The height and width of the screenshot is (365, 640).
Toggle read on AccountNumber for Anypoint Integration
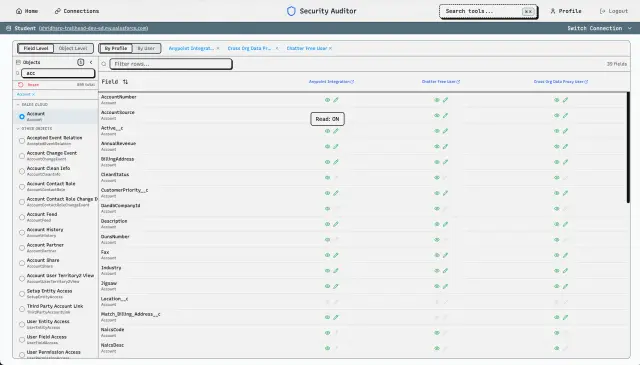(327, 100)
